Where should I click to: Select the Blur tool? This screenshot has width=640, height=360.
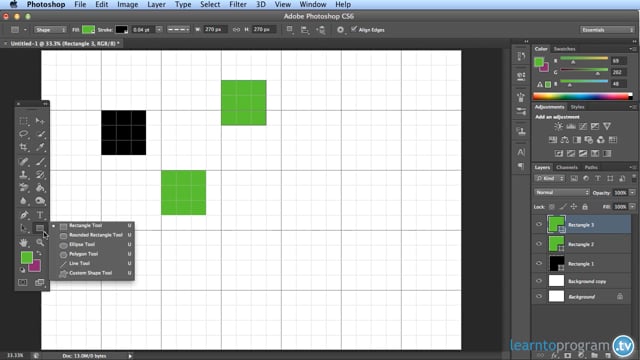click(23, 201)
